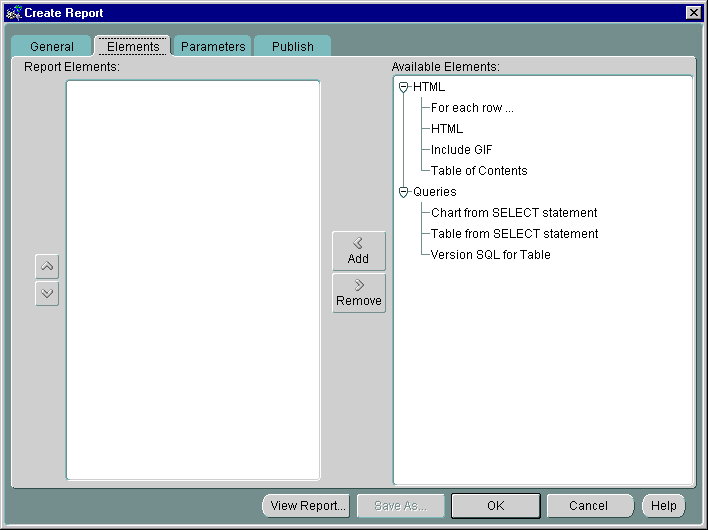
Task: Select Table from SELECT statement
Action: point(514,233)
